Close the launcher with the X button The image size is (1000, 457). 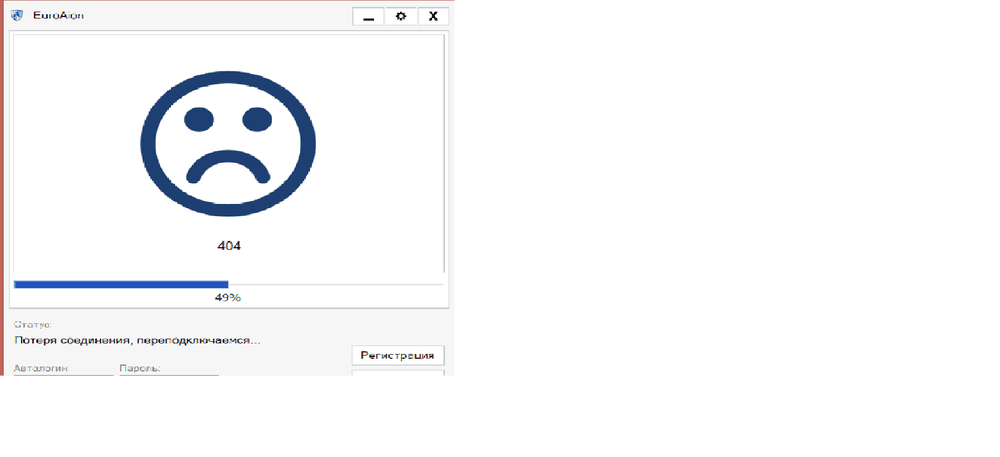click(433, 16)
